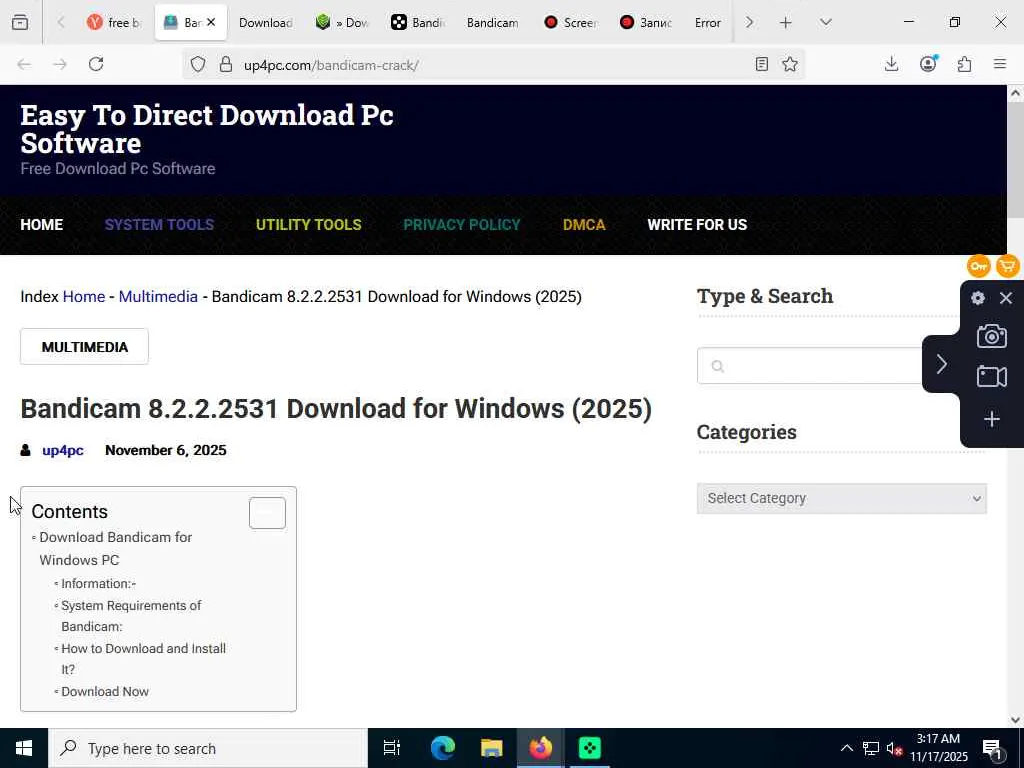Go back to the previous page
1024x768 pixels.
tap(24, 64)
